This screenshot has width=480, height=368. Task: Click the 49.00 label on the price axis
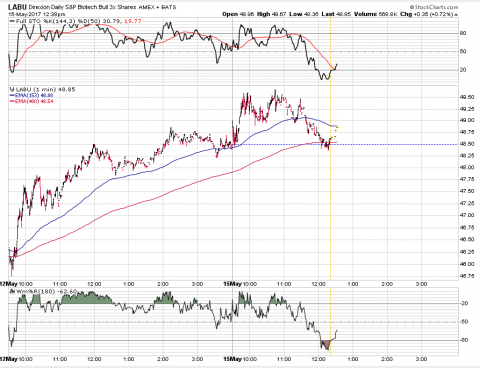[467, 120]
